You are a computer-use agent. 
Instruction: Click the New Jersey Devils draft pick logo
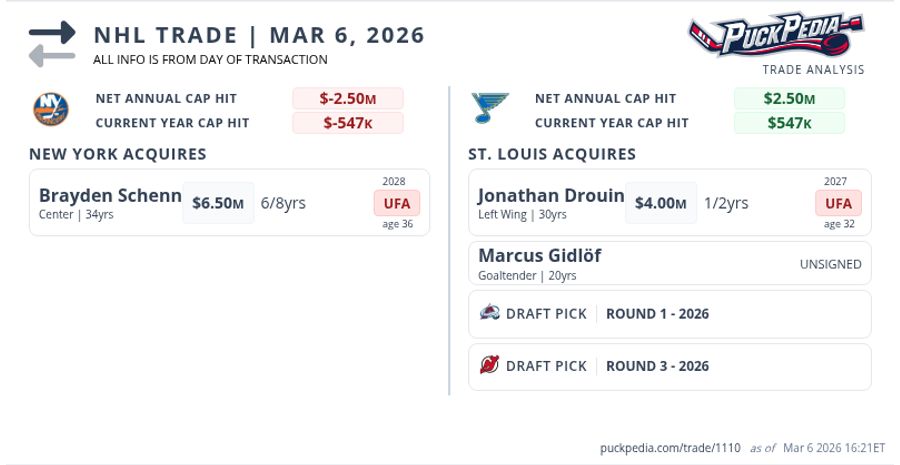[x=489, y=365]
